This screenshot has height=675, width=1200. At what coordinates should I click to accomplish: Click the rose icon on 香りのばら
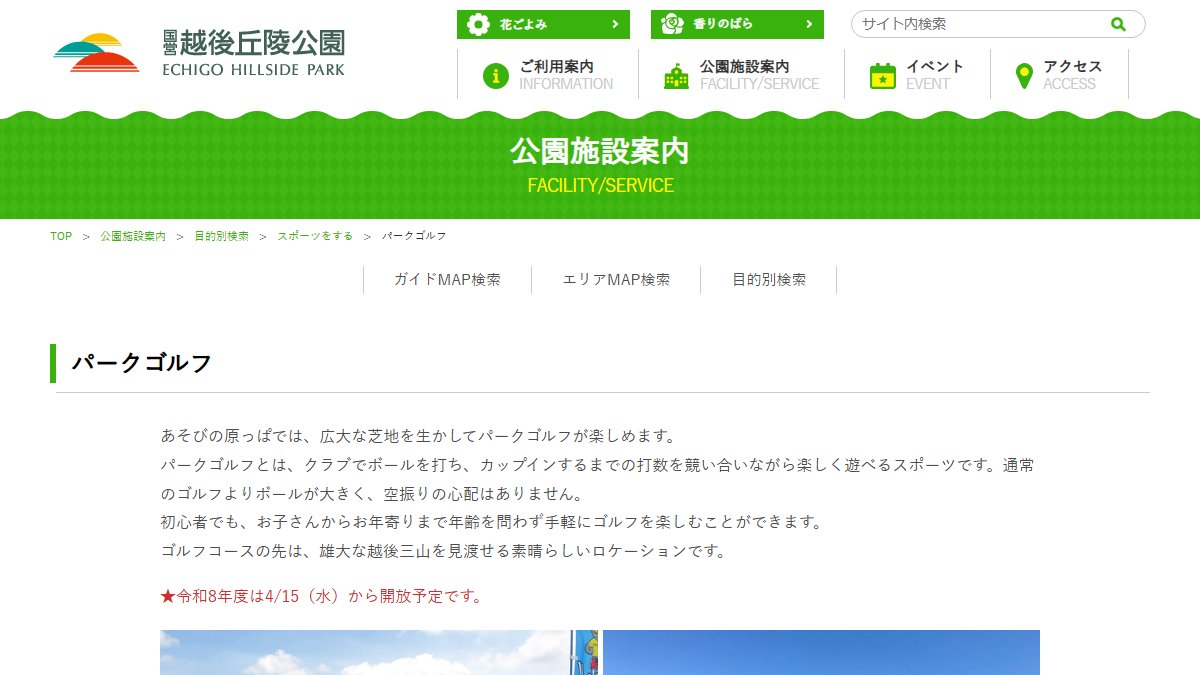tap(673, 24)
